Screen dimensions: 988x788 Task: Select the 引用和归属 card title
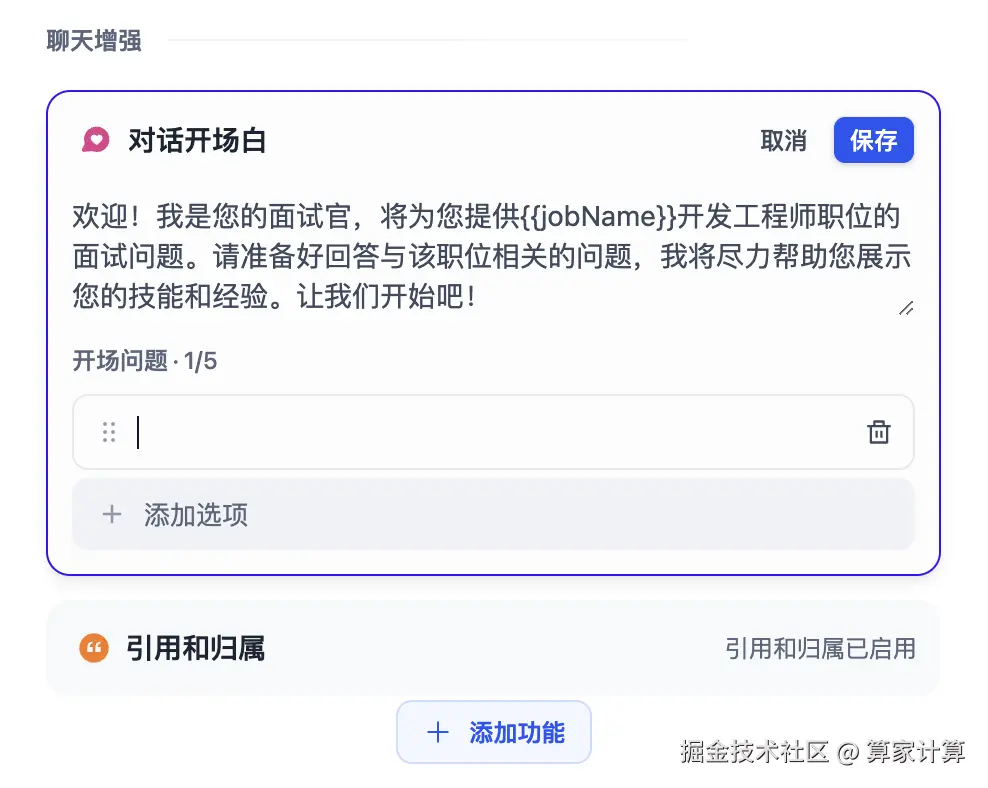pos(195,648)
